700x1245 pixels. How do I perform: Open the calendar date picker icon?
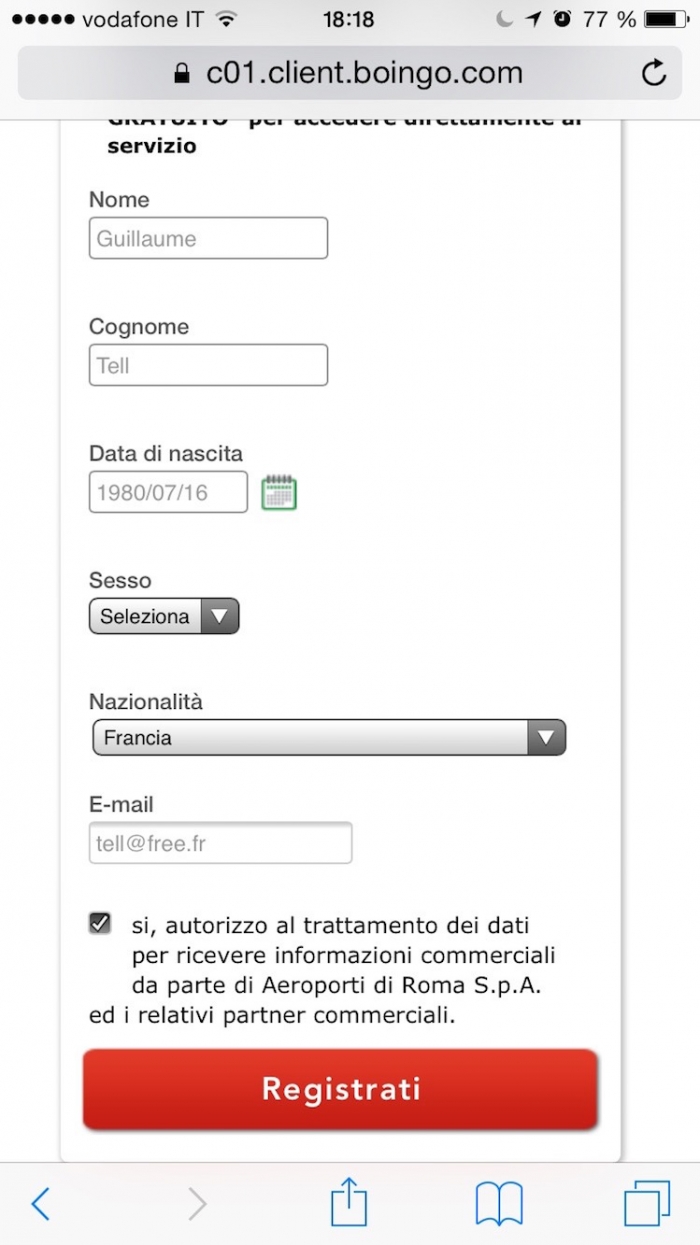click(x=279, y=493)
